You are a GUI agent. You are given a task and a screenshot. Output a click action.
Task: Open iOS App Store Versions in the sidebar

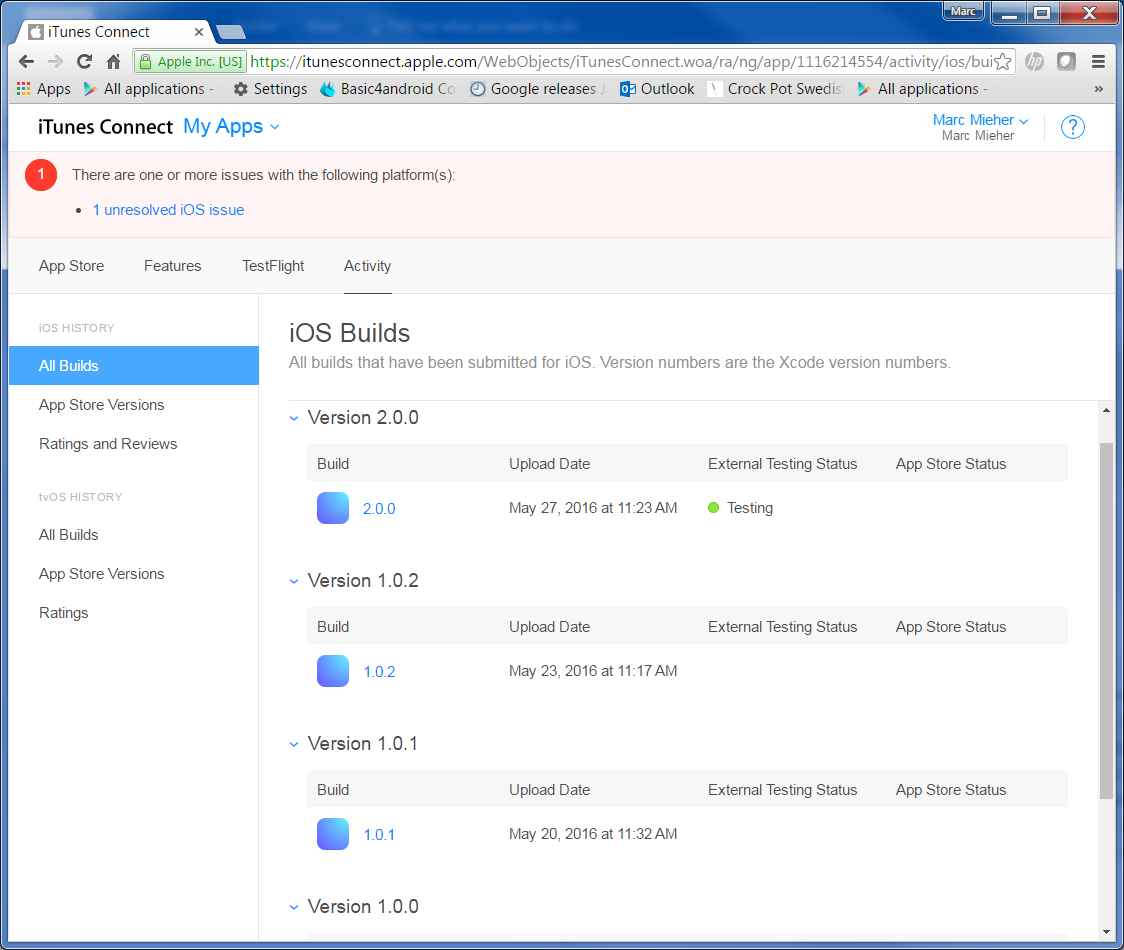[x=102, y=405]
